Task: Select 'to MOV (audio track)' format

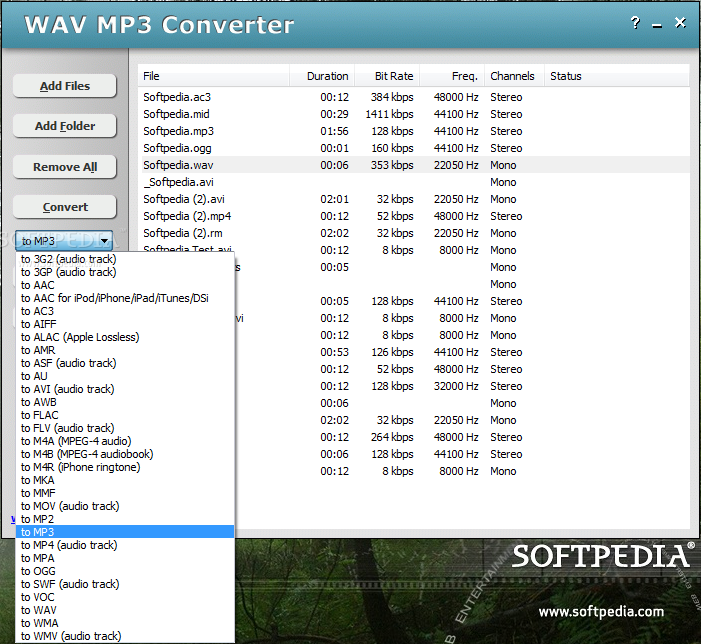Action: pyautogui.click(x=125, y=506)
